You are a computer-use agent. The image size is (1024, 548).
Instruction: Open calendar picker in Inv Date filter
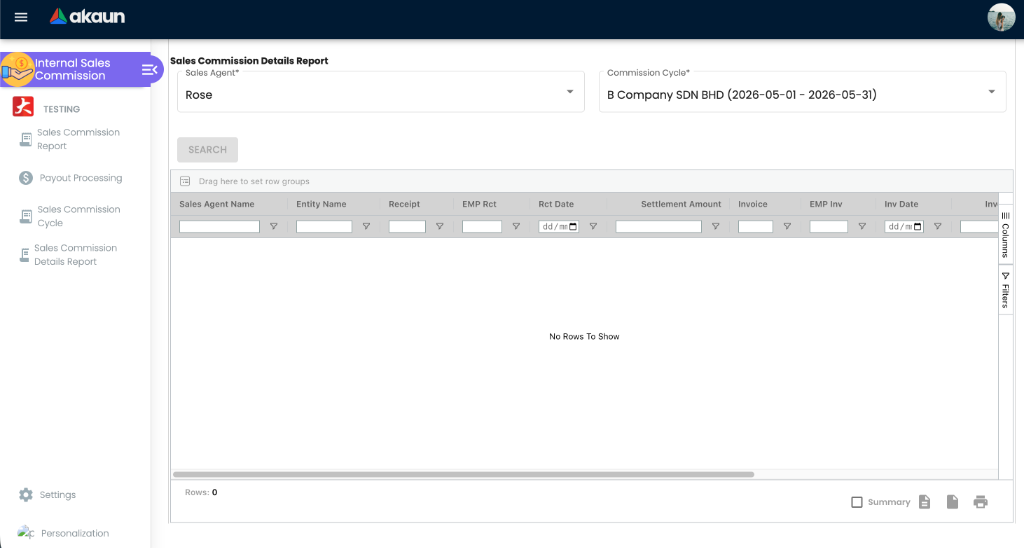tap(918, 227)
